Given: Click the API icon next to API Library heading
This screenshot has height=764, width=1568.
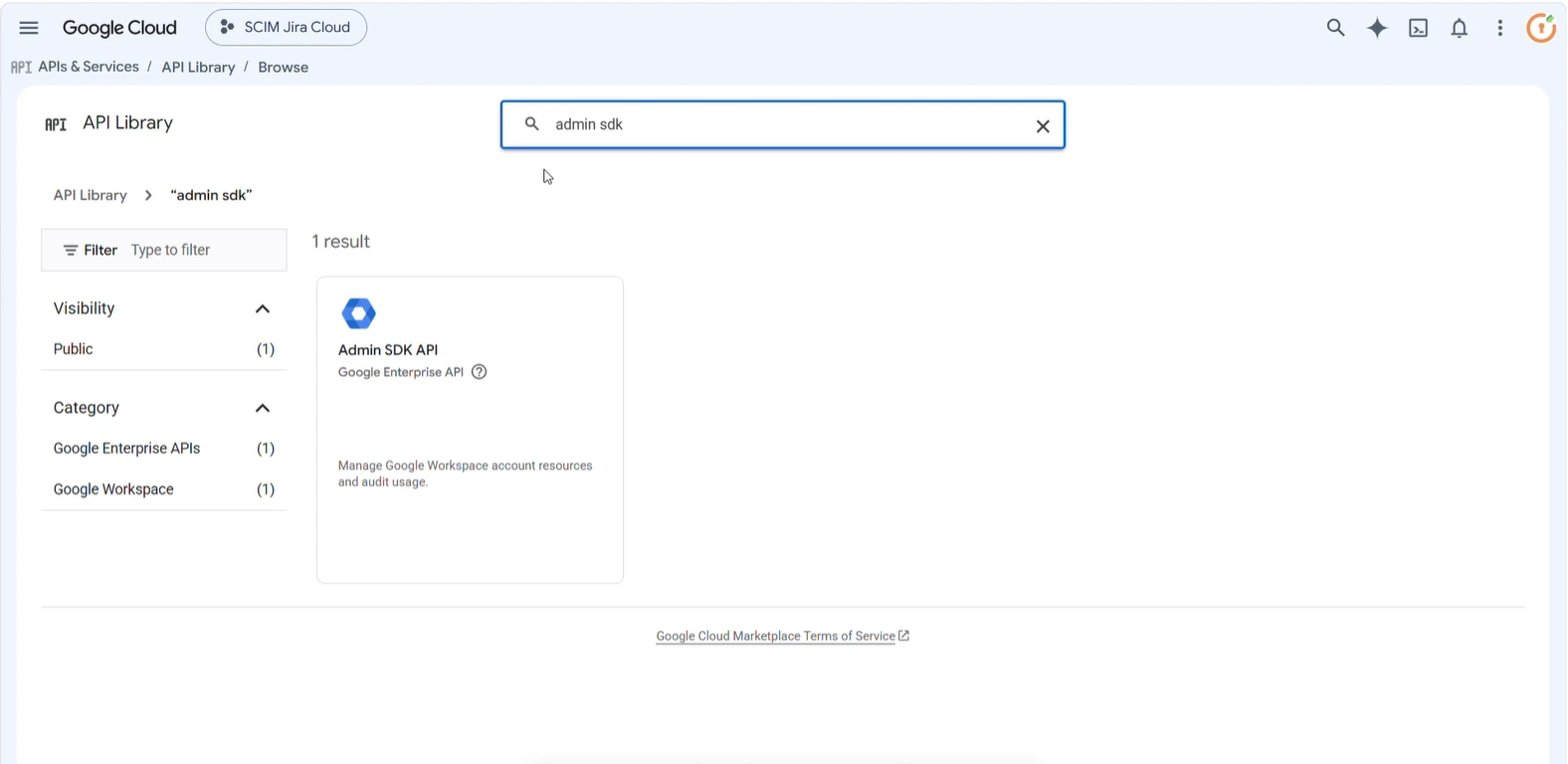Looking at the screenshot, I should [x=56, y=123].
